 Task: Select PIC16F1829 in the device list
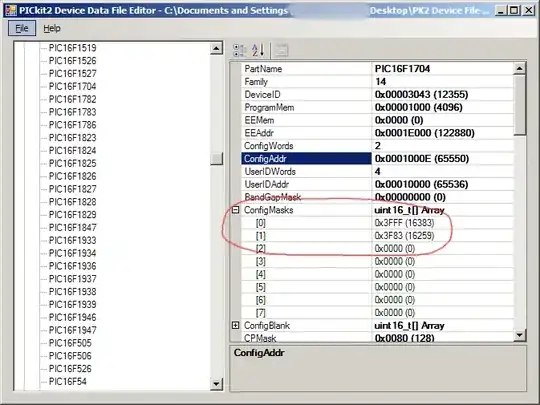click(72, 215)
